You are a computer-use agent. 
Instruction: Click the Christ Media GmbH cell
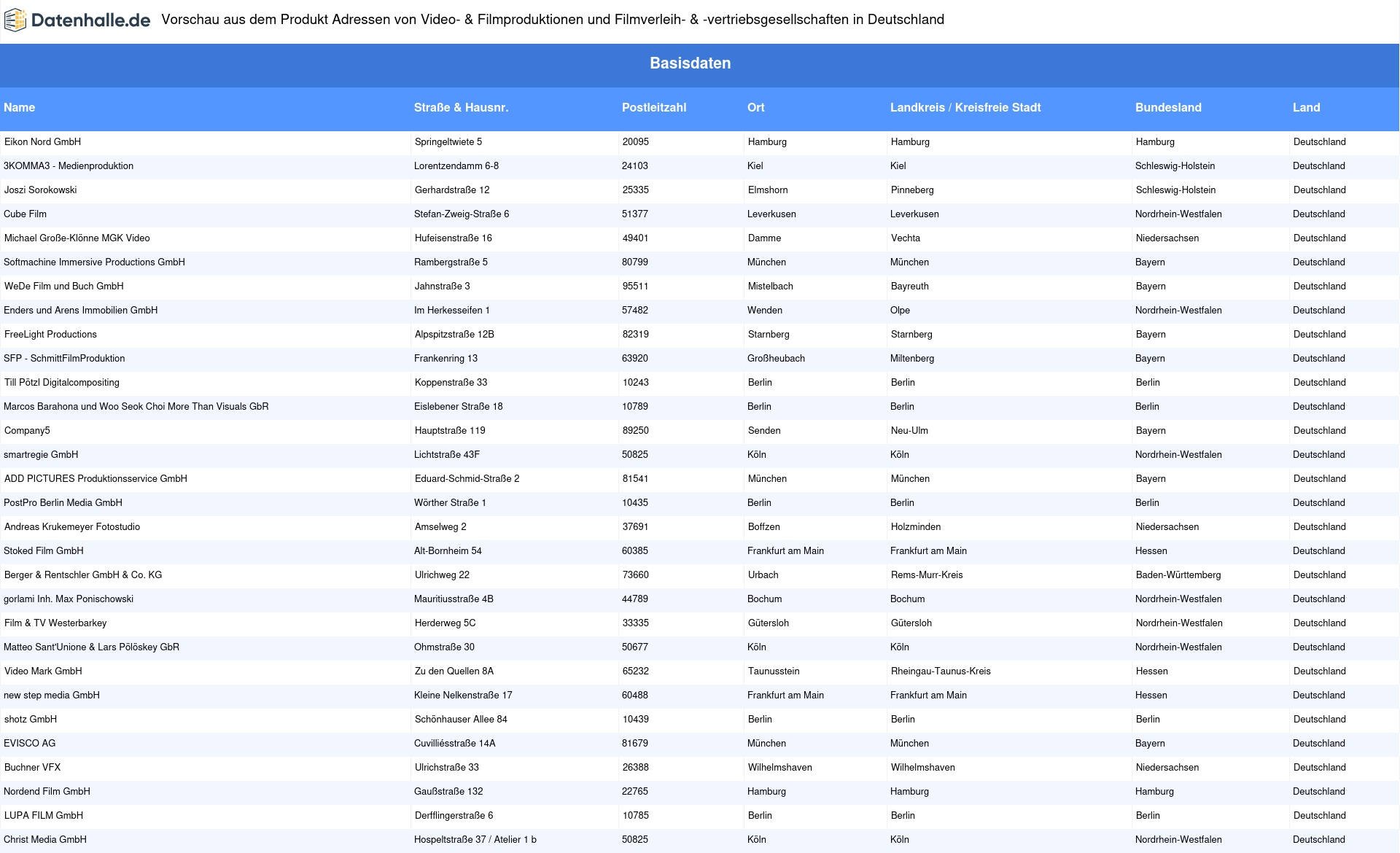point(45,840)
